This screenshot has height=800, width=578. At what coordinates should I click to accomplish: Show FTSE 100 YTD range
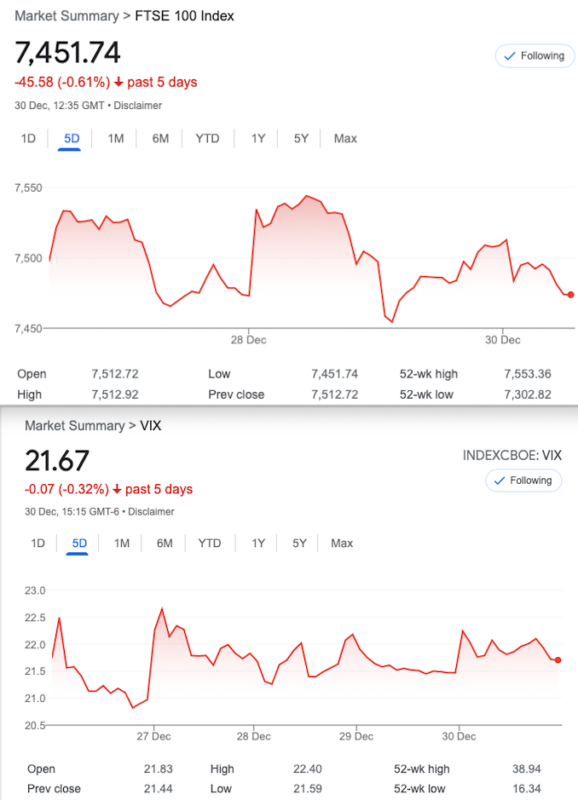[207, 139]
